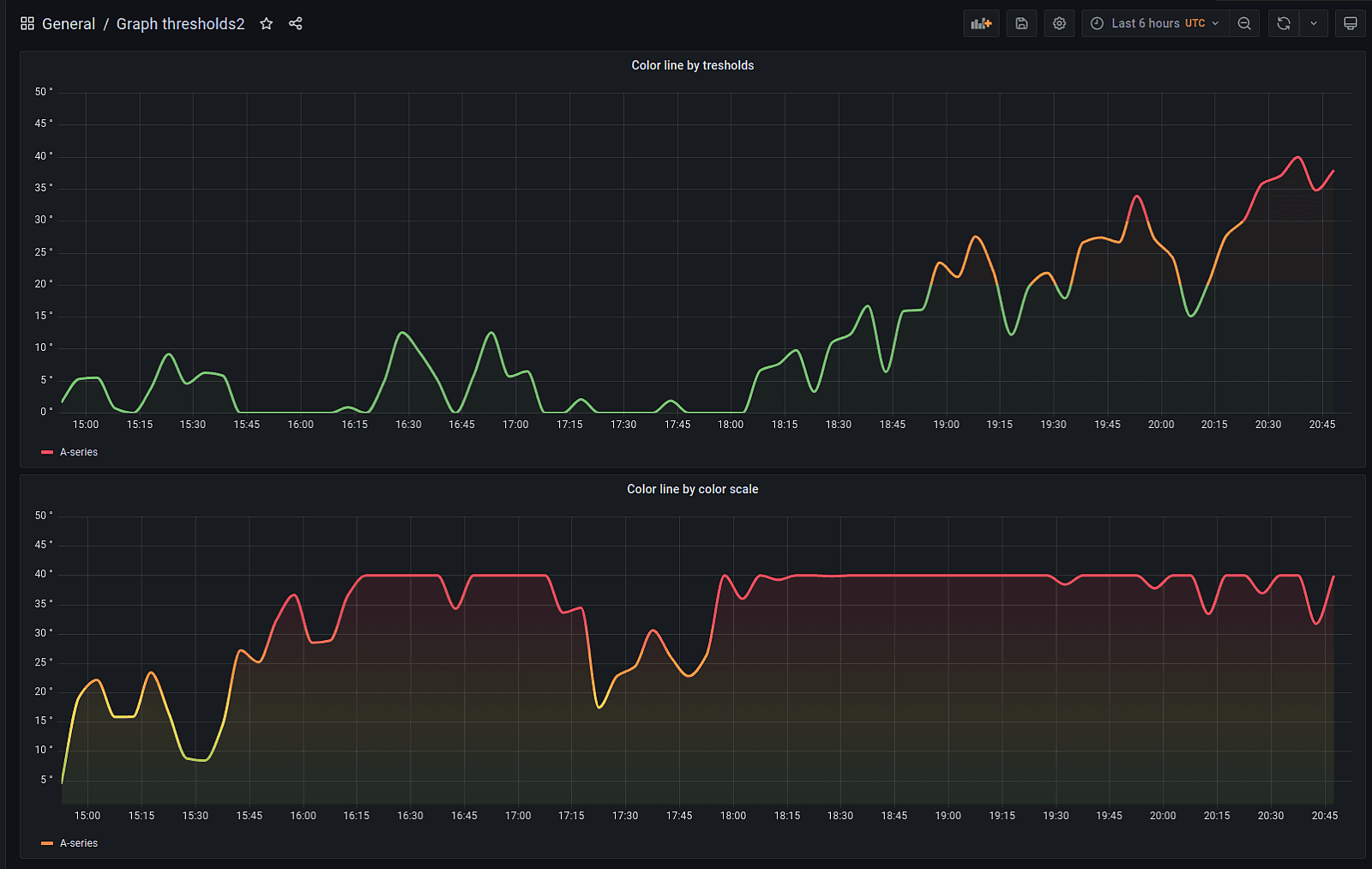Star the Graph thresholds2 dashboard
1372x869 pixels.
click(267, 24)
